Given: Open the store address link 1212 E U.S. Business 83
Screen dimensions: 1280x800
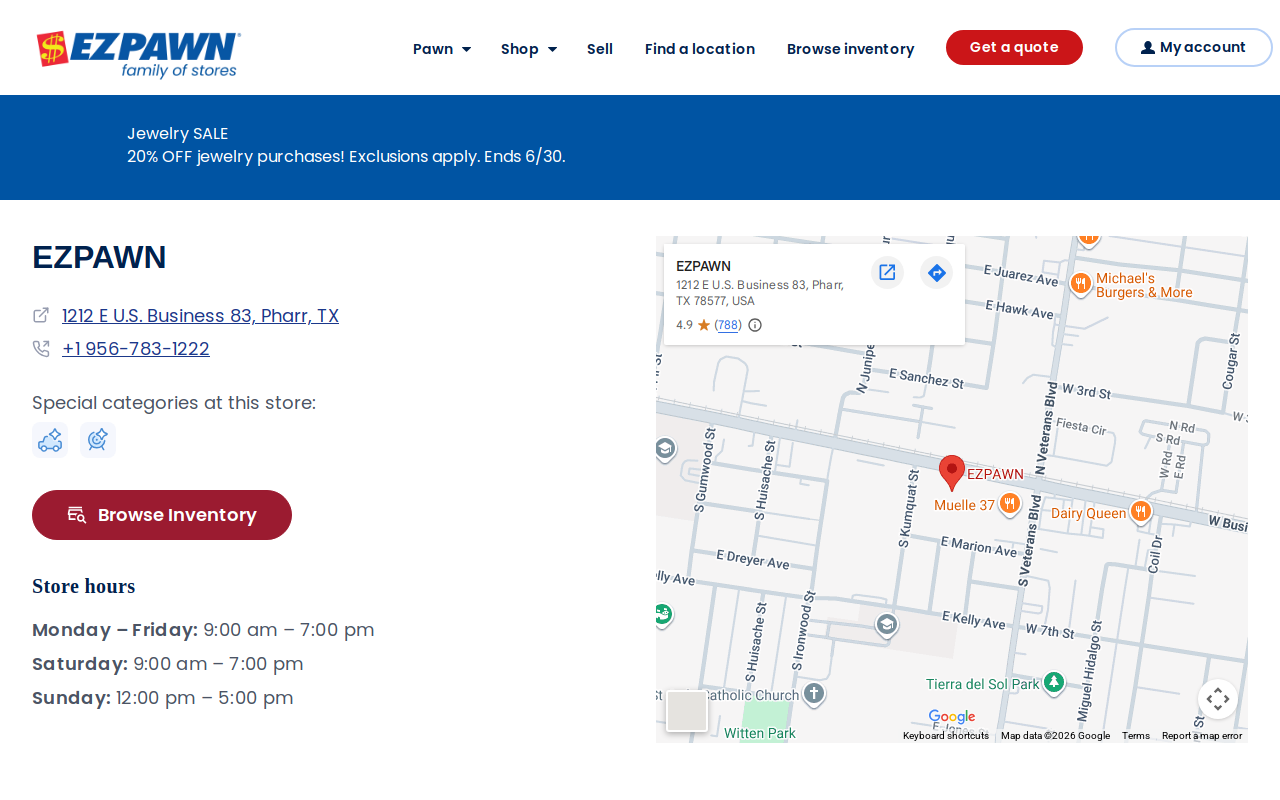Looking at the screenshot, I should click(x=200, y=316).
